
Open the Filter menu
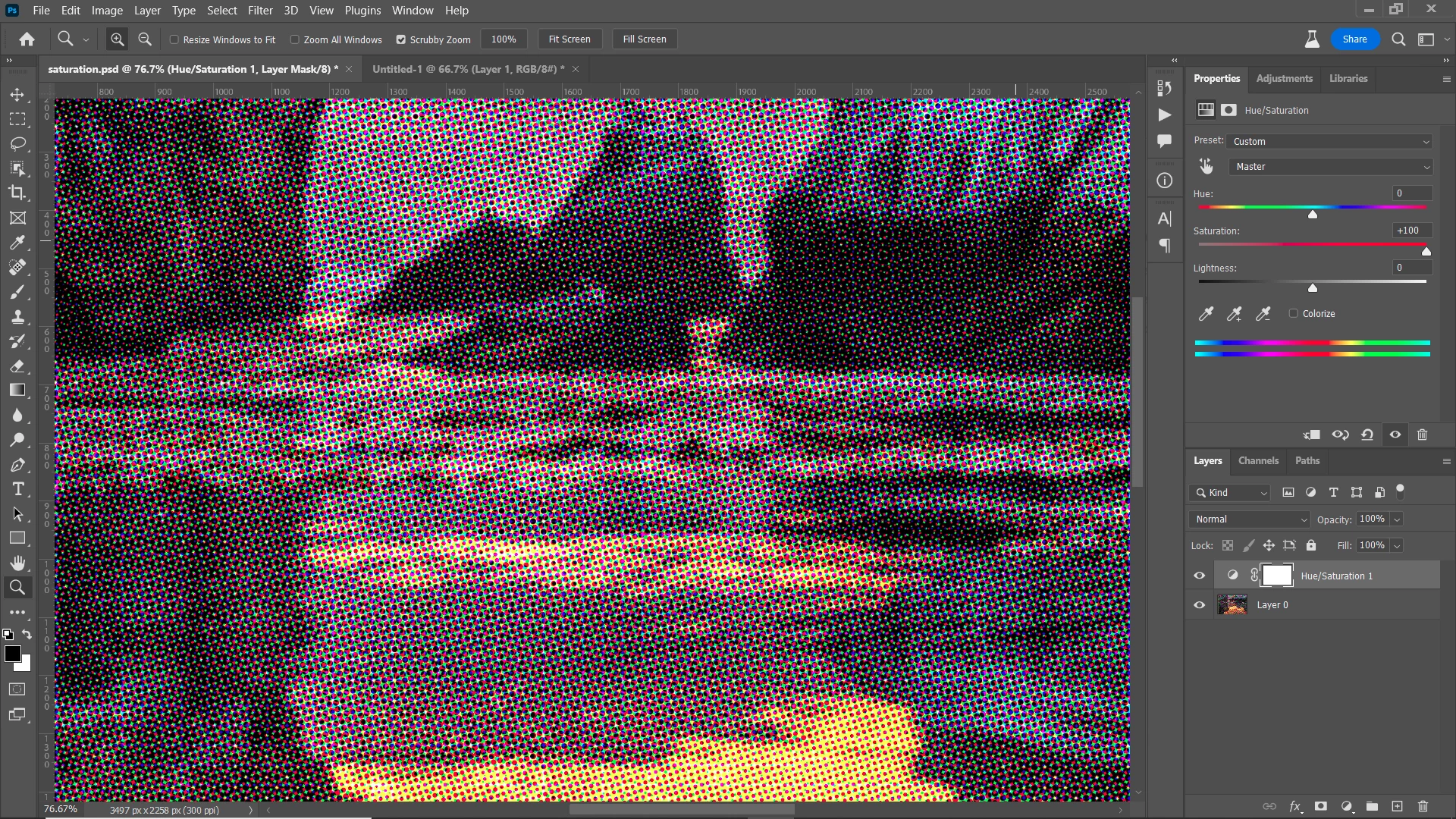pos(260,11)
